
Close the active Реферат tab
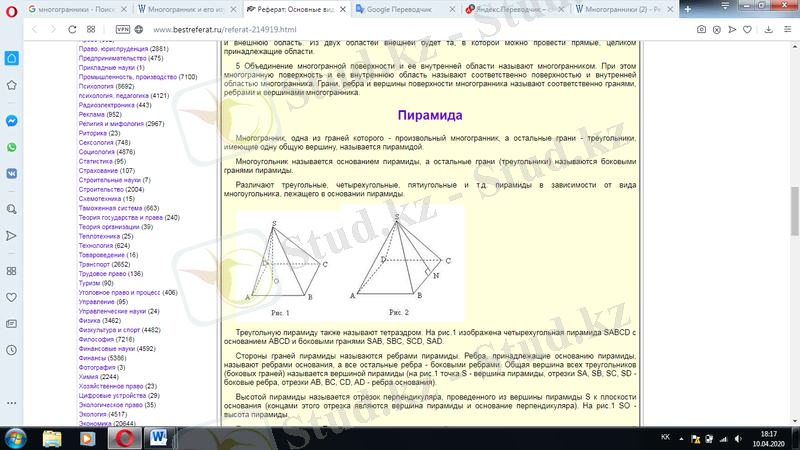(x=343, y=9)
